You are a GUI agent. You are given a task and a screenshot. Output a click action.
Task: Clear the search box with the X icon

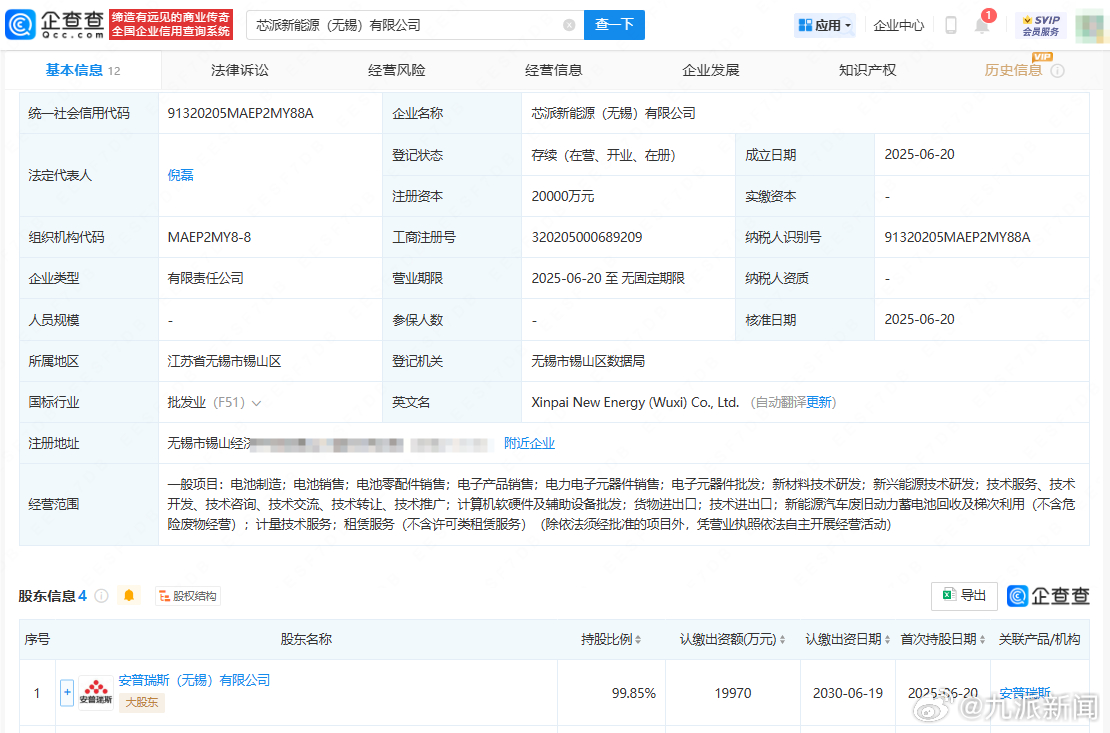tap(568, 25)
